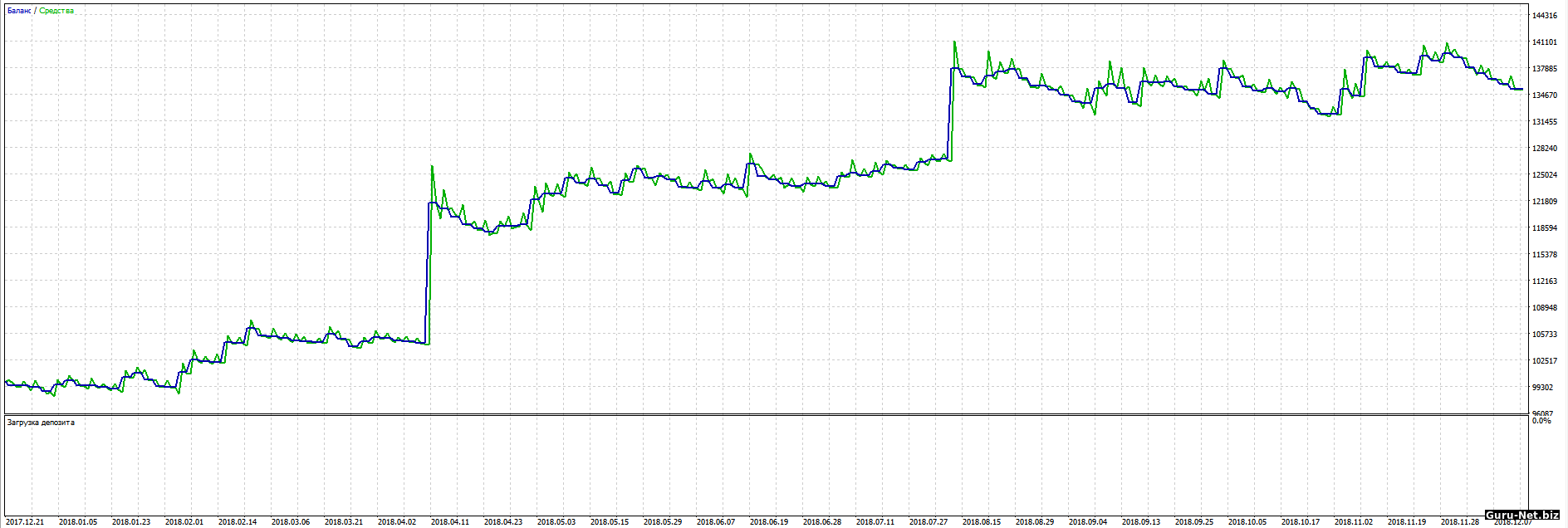Select the Загрузка депозита panel label

41,423
